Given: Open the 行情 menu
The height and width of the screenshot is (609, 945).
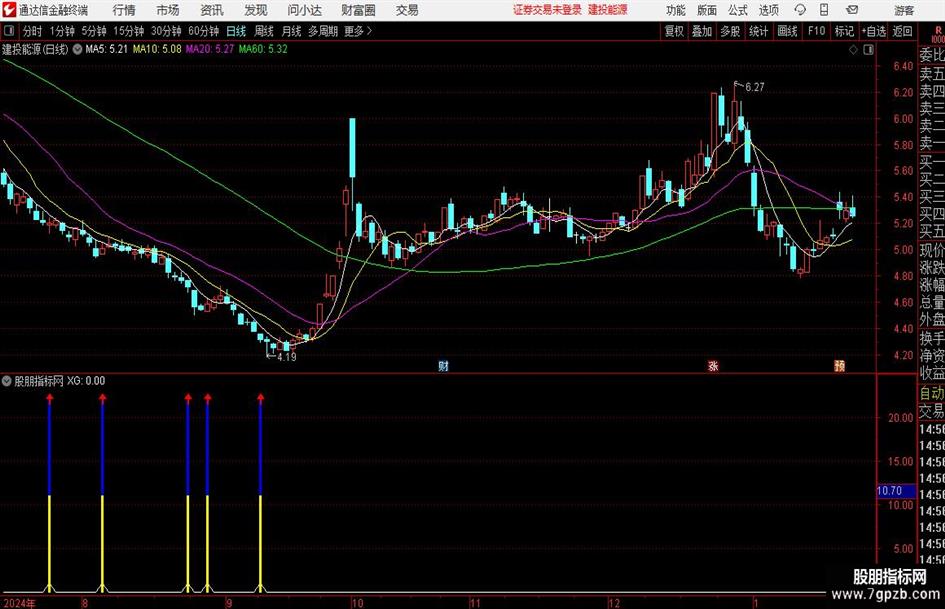Looking at the screenshot, I should [x=124, y=10].
